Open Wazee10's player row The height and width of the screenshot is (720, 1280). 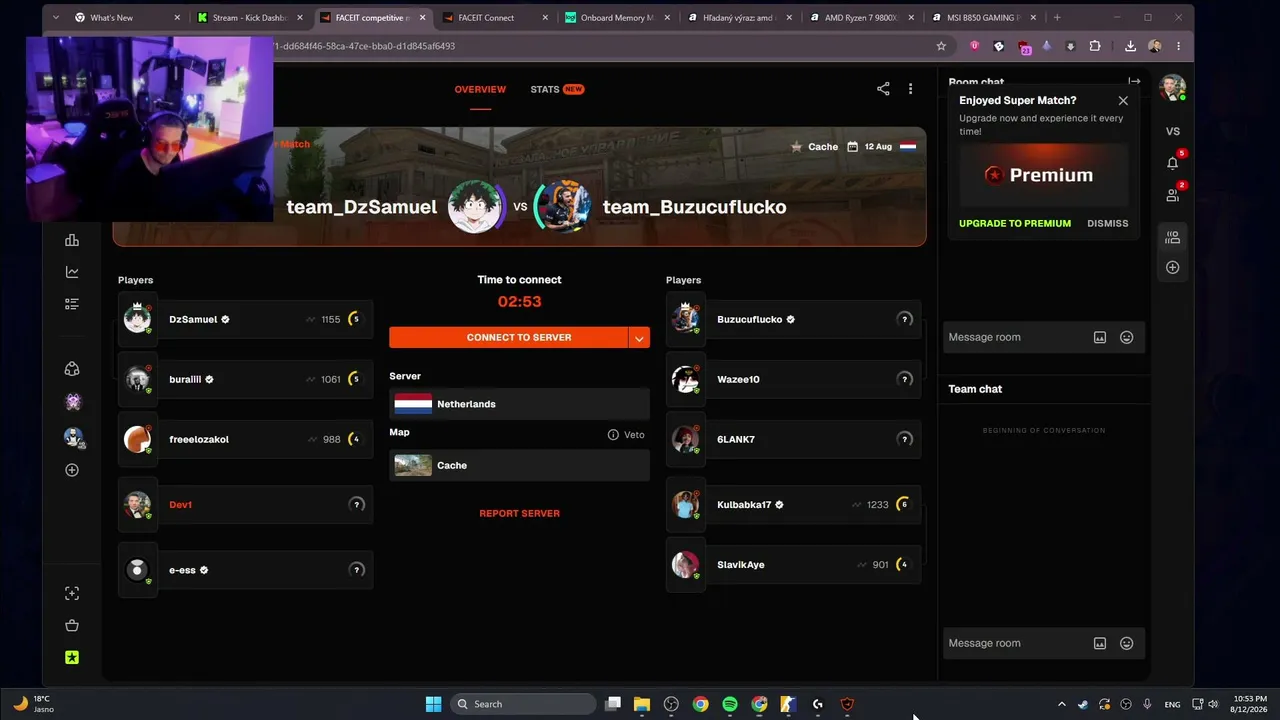[x=793, y=380]
